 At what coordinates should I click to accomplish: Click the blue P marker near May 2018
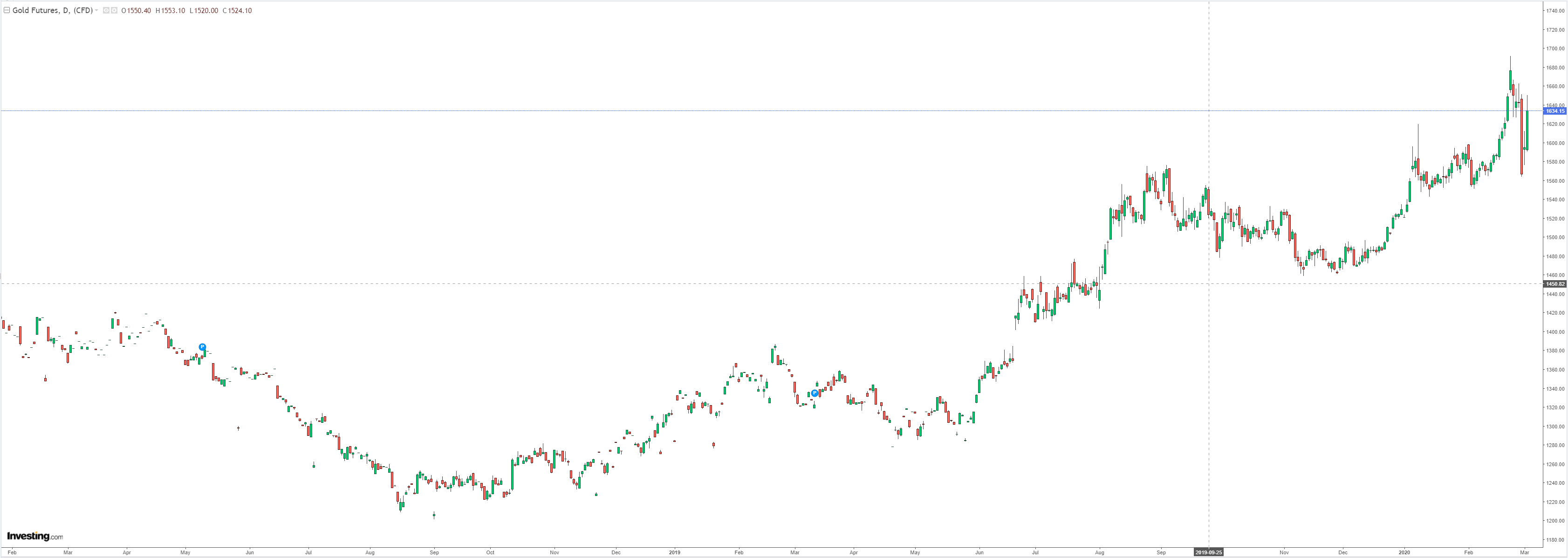pyautogui.click(x=203, y=347)
